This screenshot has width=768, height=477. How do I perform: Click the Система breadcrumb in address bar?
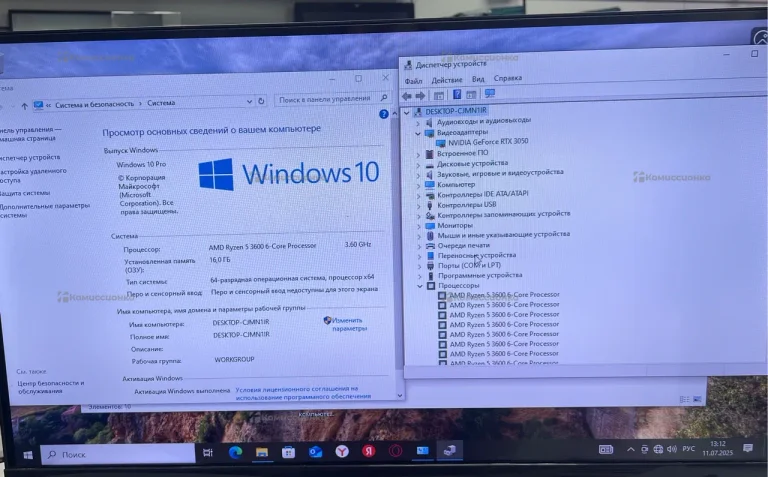point(161,103)
